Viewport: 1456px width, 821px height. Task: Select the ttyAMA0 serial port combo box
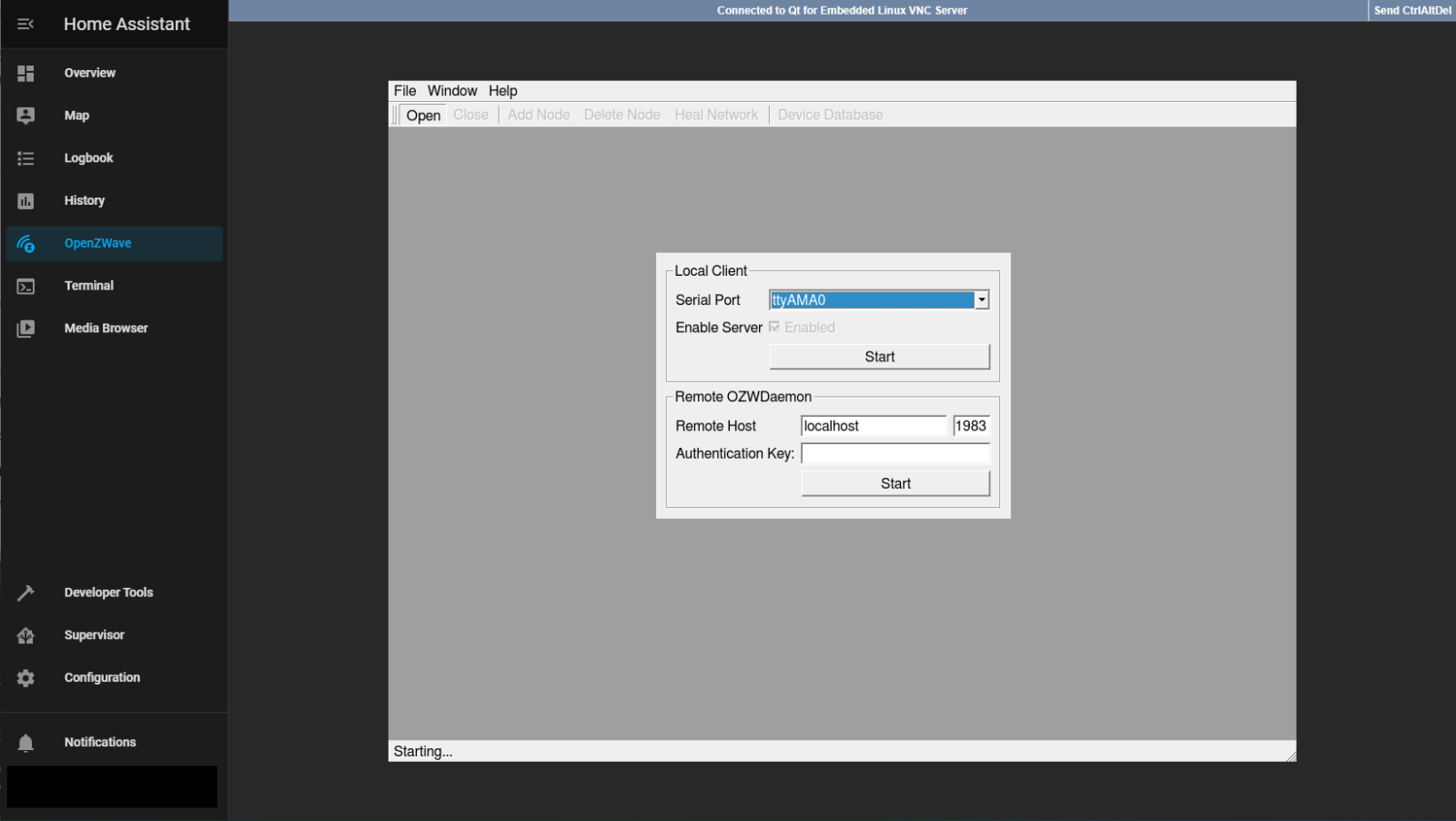[879, 299]
